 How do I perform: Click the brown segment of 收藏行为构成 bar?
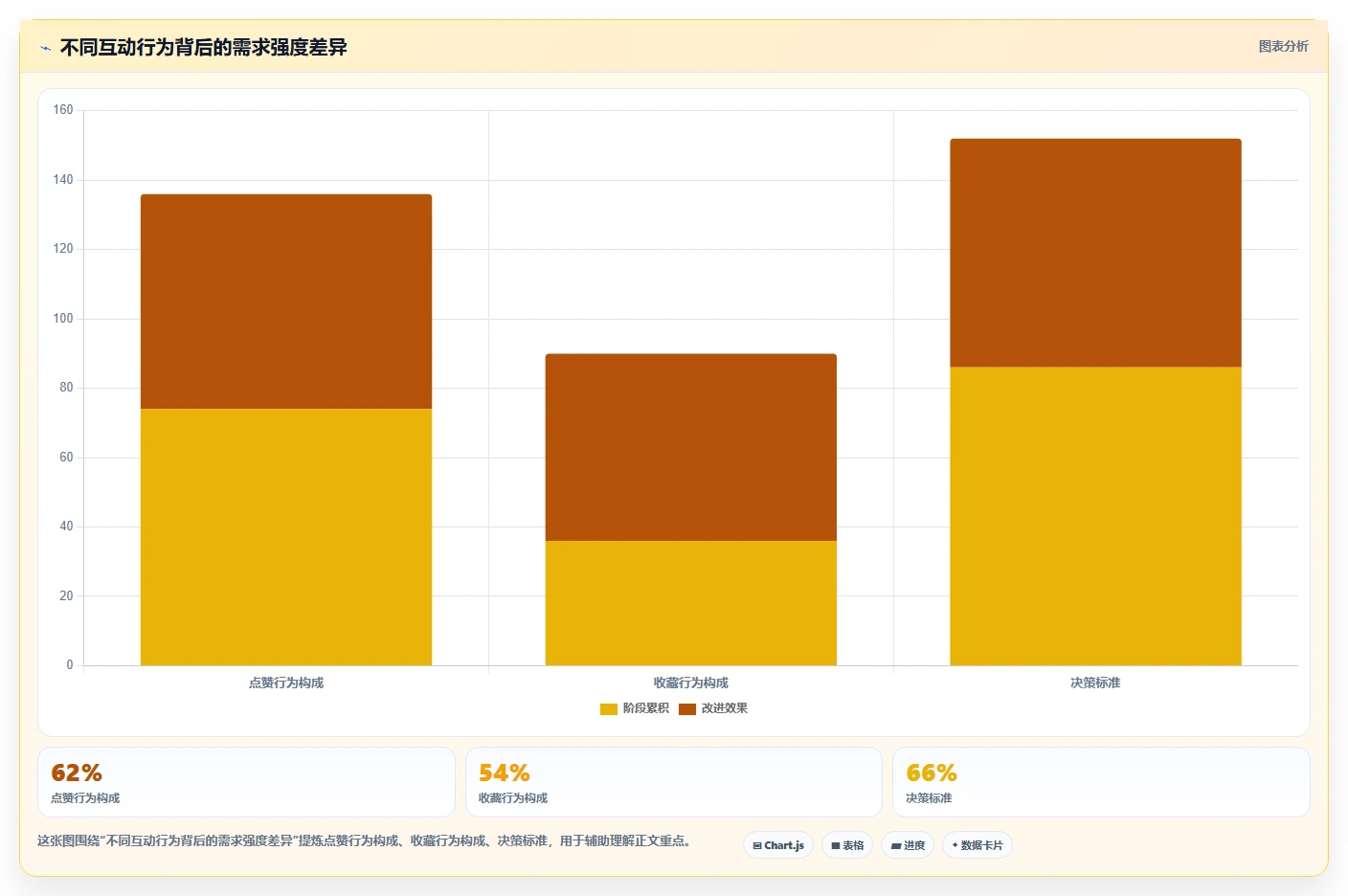pyautogui.click(x=691, y=447)
